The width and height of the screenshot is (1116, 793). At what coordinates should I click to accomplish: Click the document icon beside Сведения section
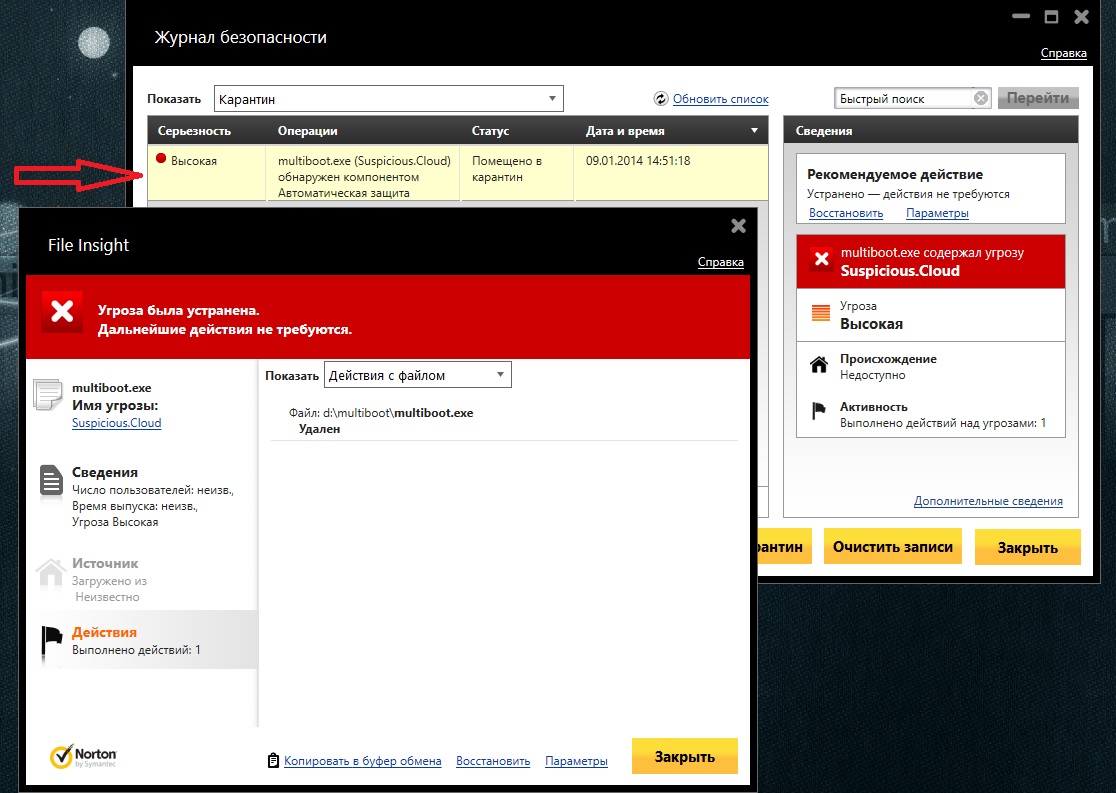[51, 480]
